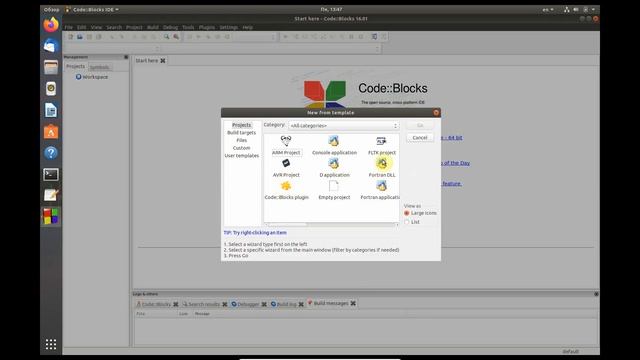Select the Workspace tree item
The width and height of the screenshot is (640, 360).
pyautogui.click(x=92, y=77)
